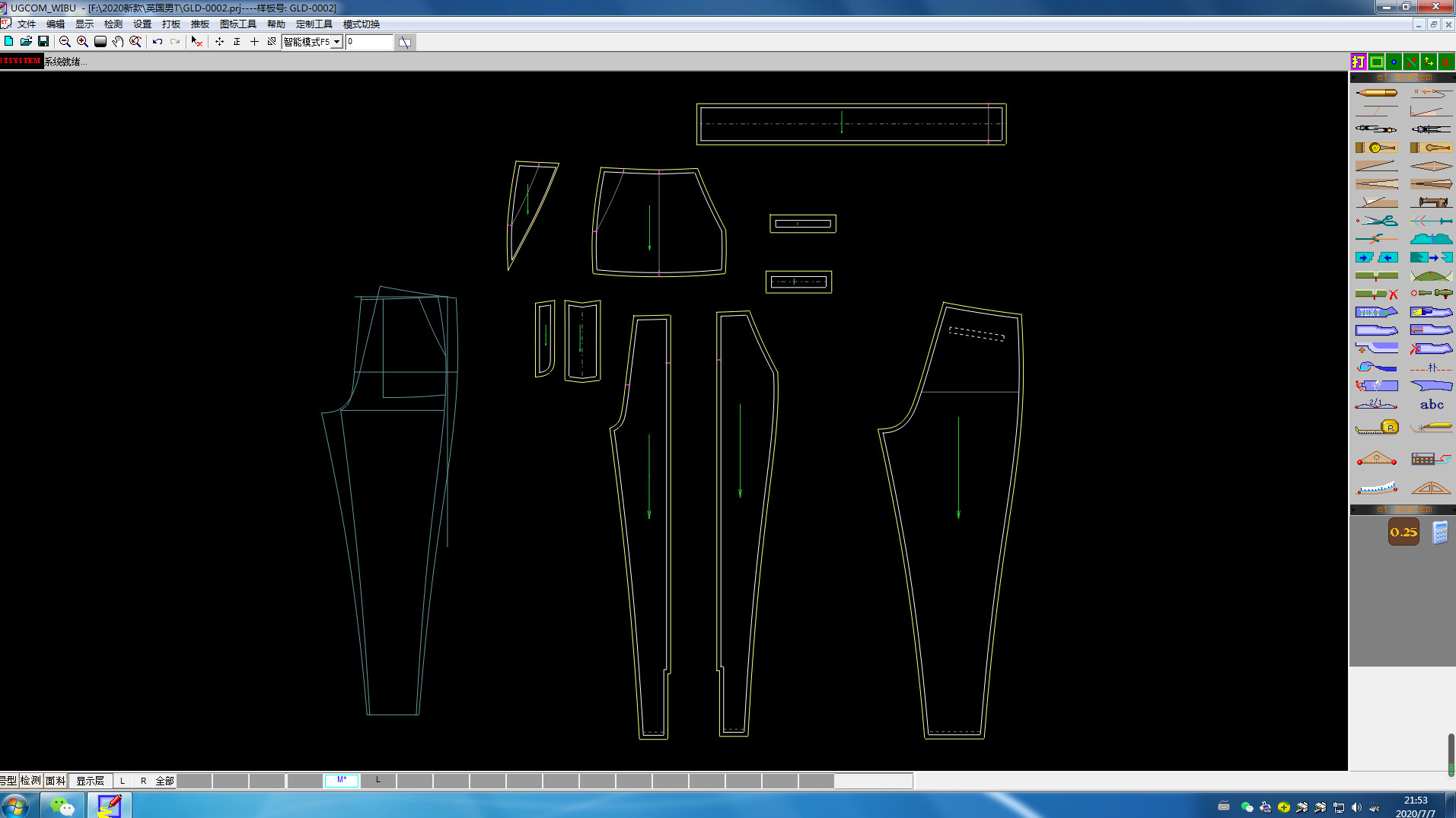The height and width of the screenshot is (818, 1456).
Task: Click the Undo arrow icon
Action: pos(158,41)
